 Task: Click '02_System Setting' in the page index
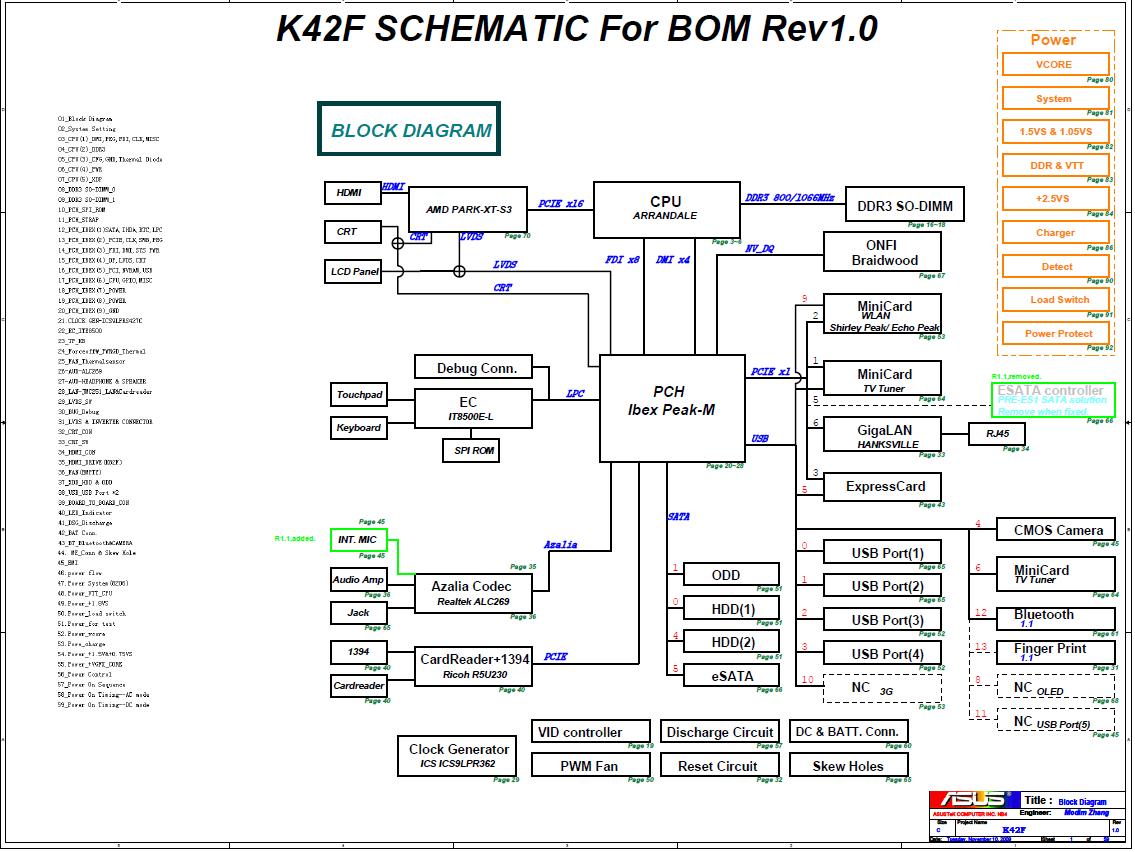coord(86,129)
